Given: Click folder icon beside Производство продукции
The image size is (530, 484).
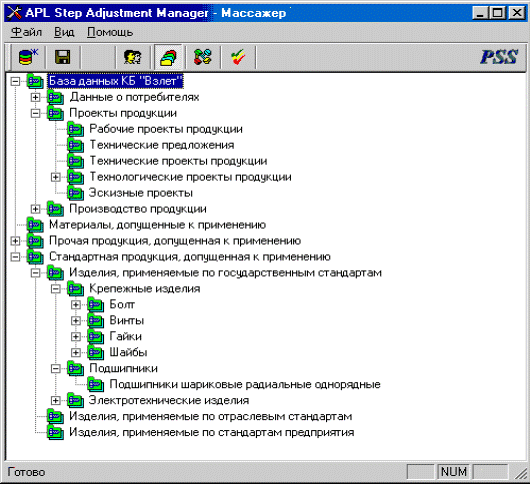Looking at the screenshot, I should point(55,209).
